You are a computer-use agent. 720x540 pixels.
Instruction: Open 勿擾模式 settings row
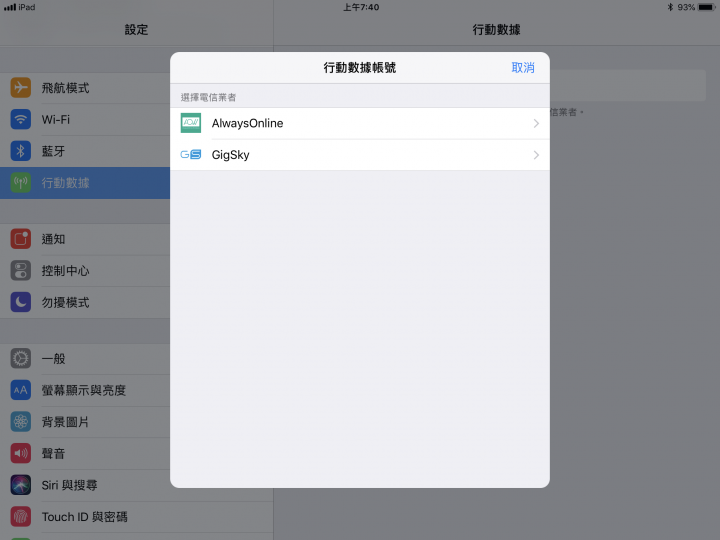click(85, 302)
